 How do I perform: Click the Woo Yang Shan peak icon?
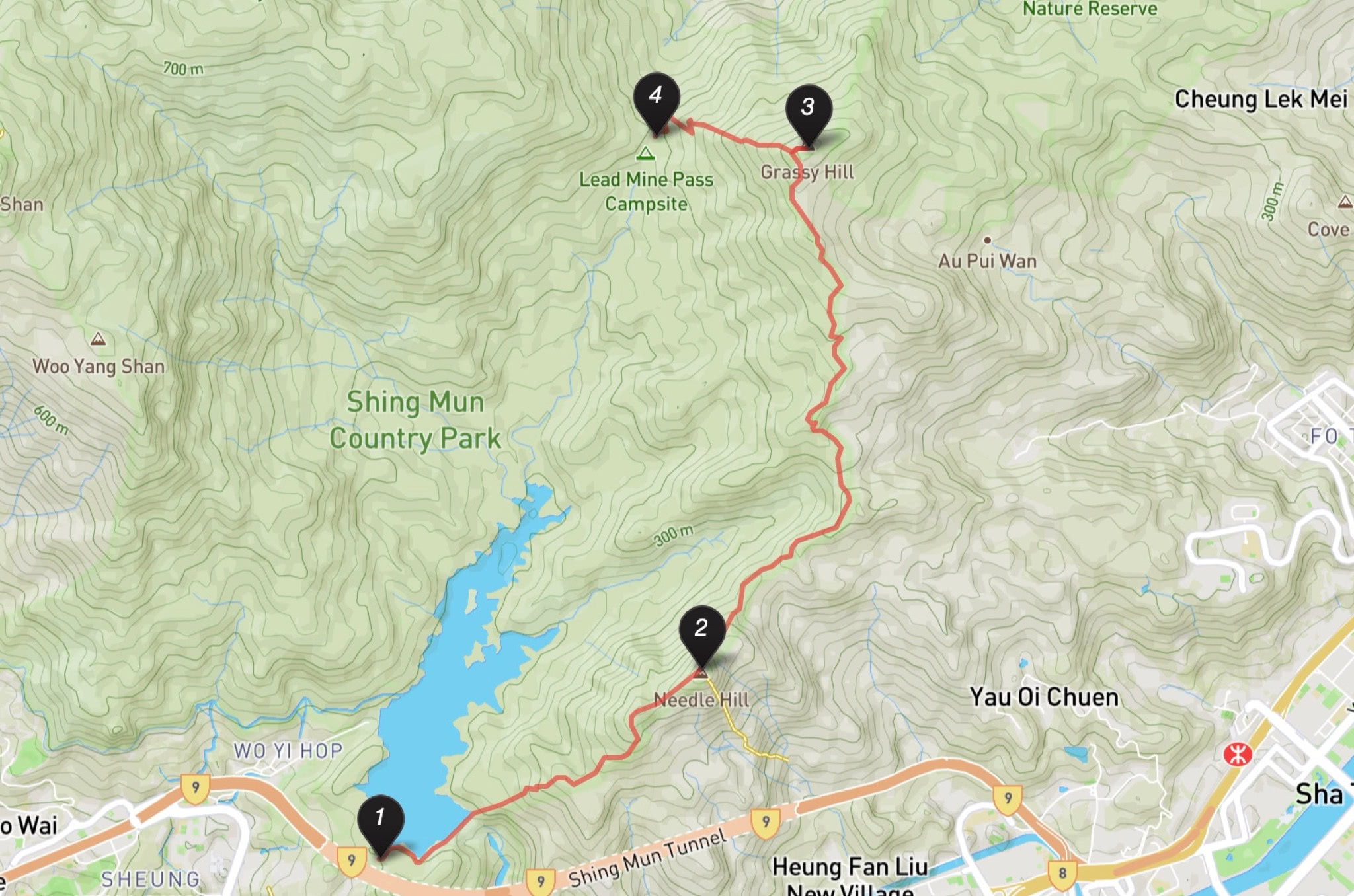point(99,339)
